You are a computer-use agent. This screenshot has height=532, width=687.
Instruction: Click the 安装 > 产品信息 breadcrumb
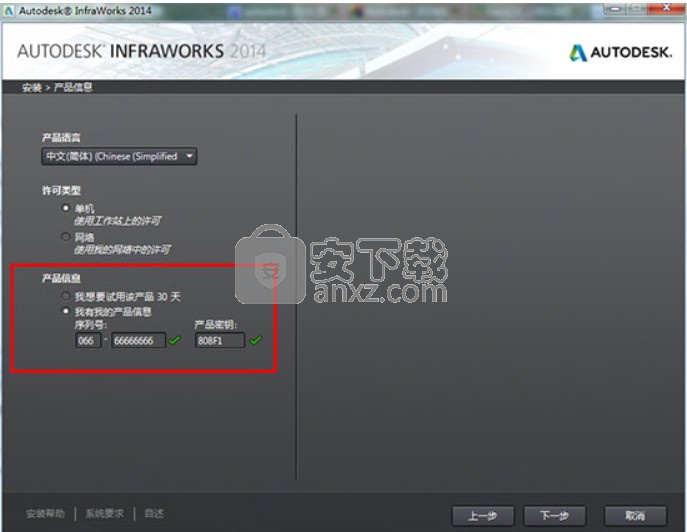(57, 88)
